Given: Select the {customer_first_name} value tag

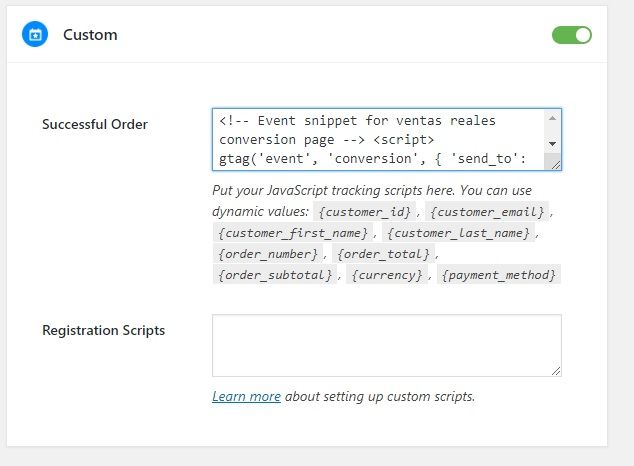Looking at the screenshot, I should tap(292, 233).
